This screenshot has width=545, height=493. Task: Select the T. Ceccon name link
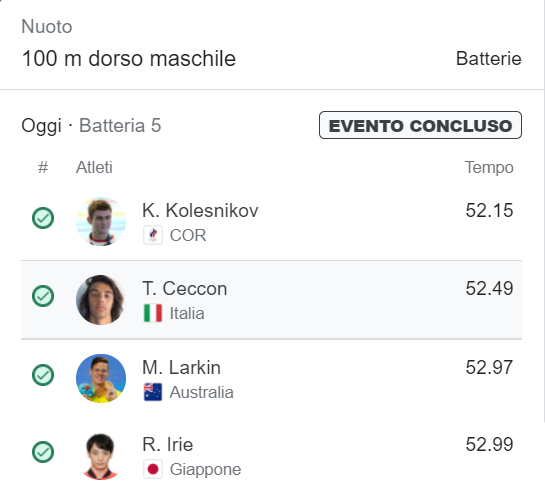tap(185, 289)
